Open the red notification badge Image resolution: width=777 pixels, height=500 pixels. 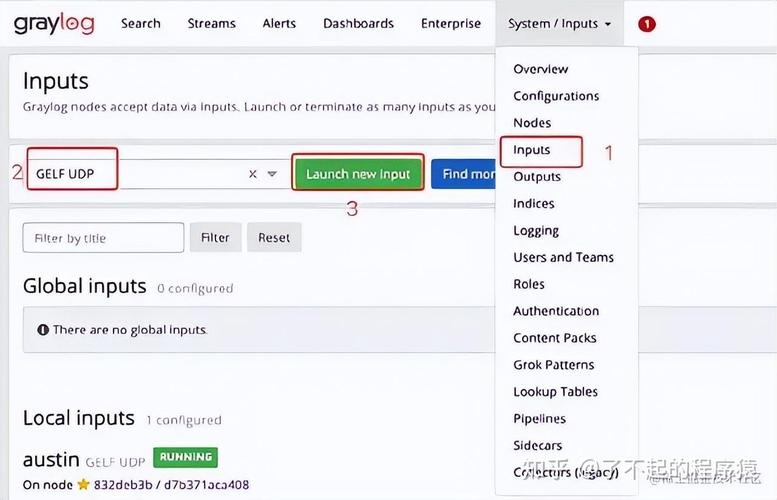point(647,24)
